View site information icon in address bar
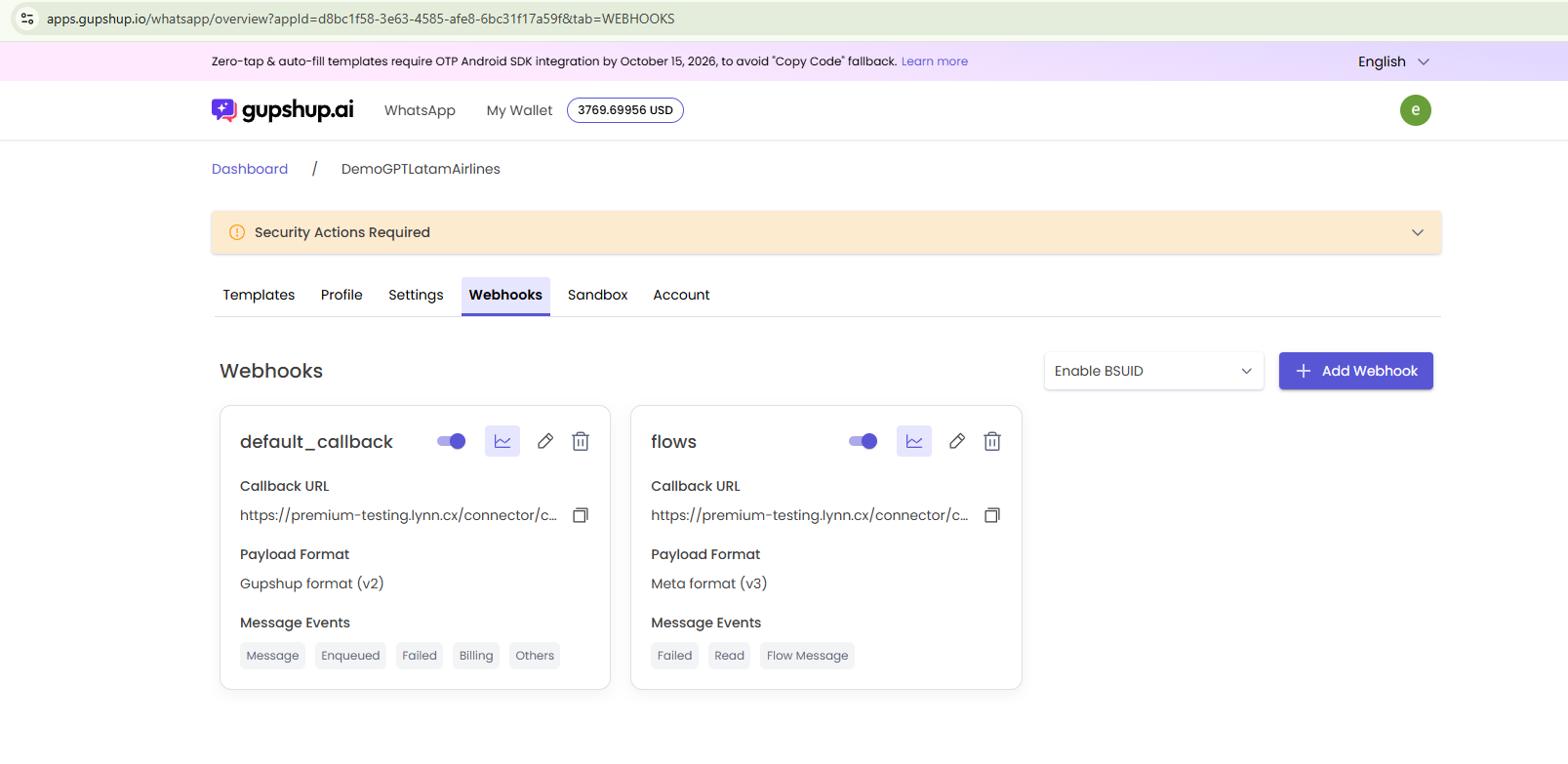The image size is (1568, 764). point(27,19)
